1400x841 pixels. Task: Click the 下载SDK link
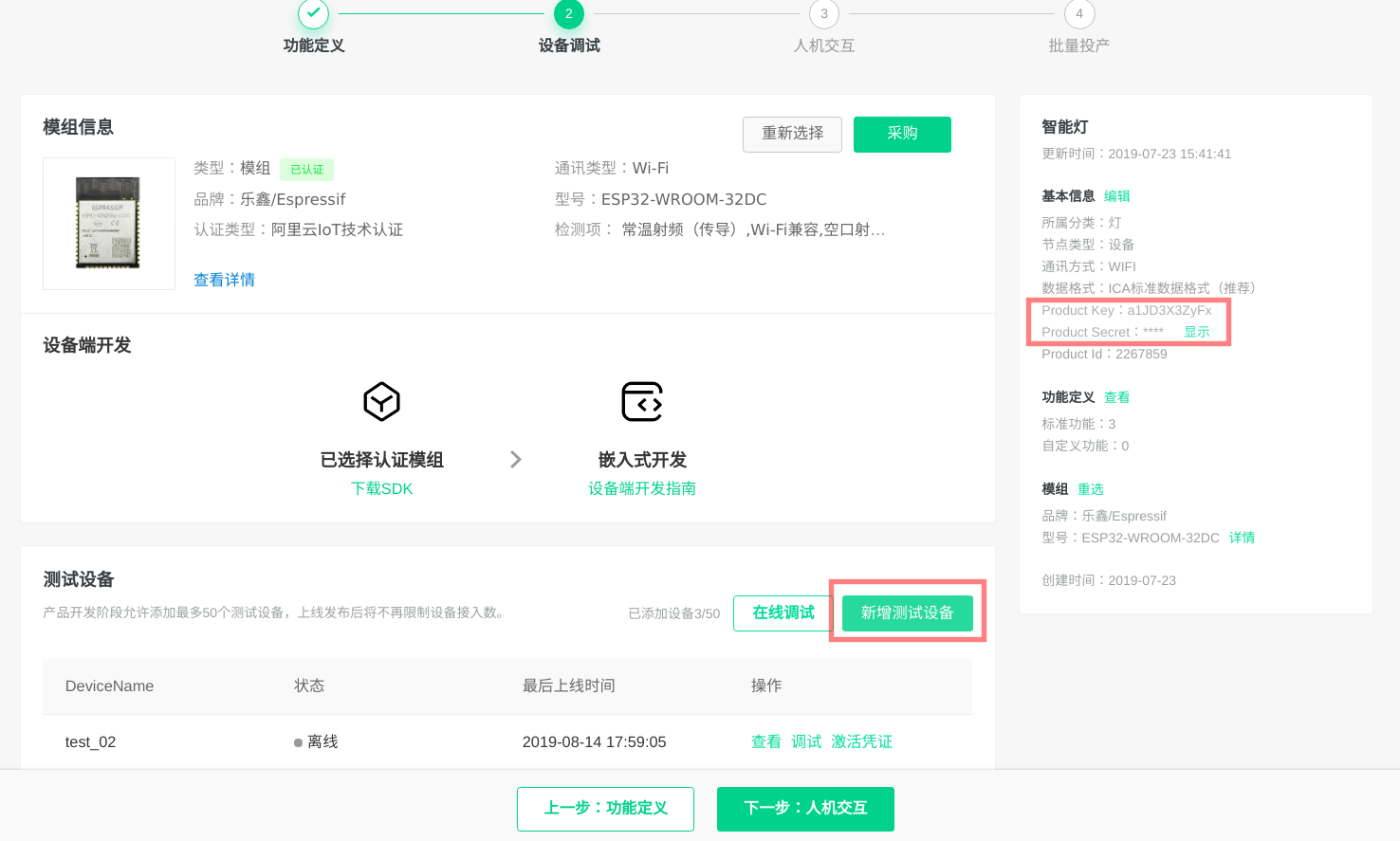click(381, 488)
